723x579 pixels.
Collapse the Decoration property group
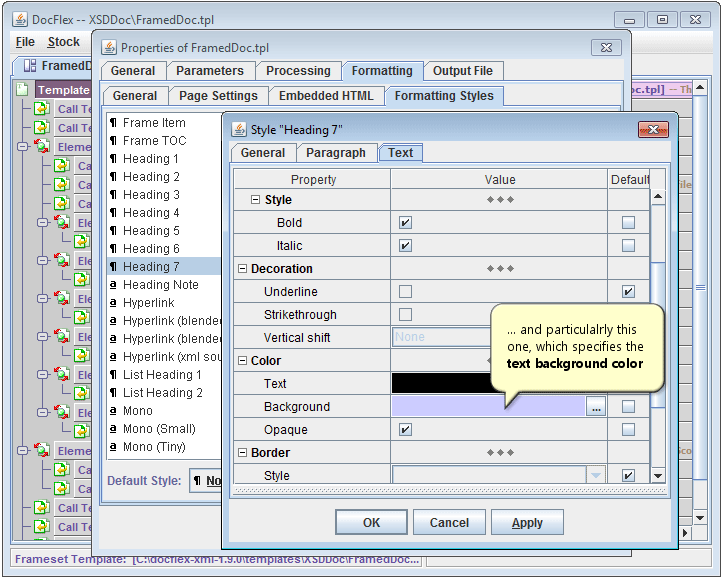click(x=243, y=269)
